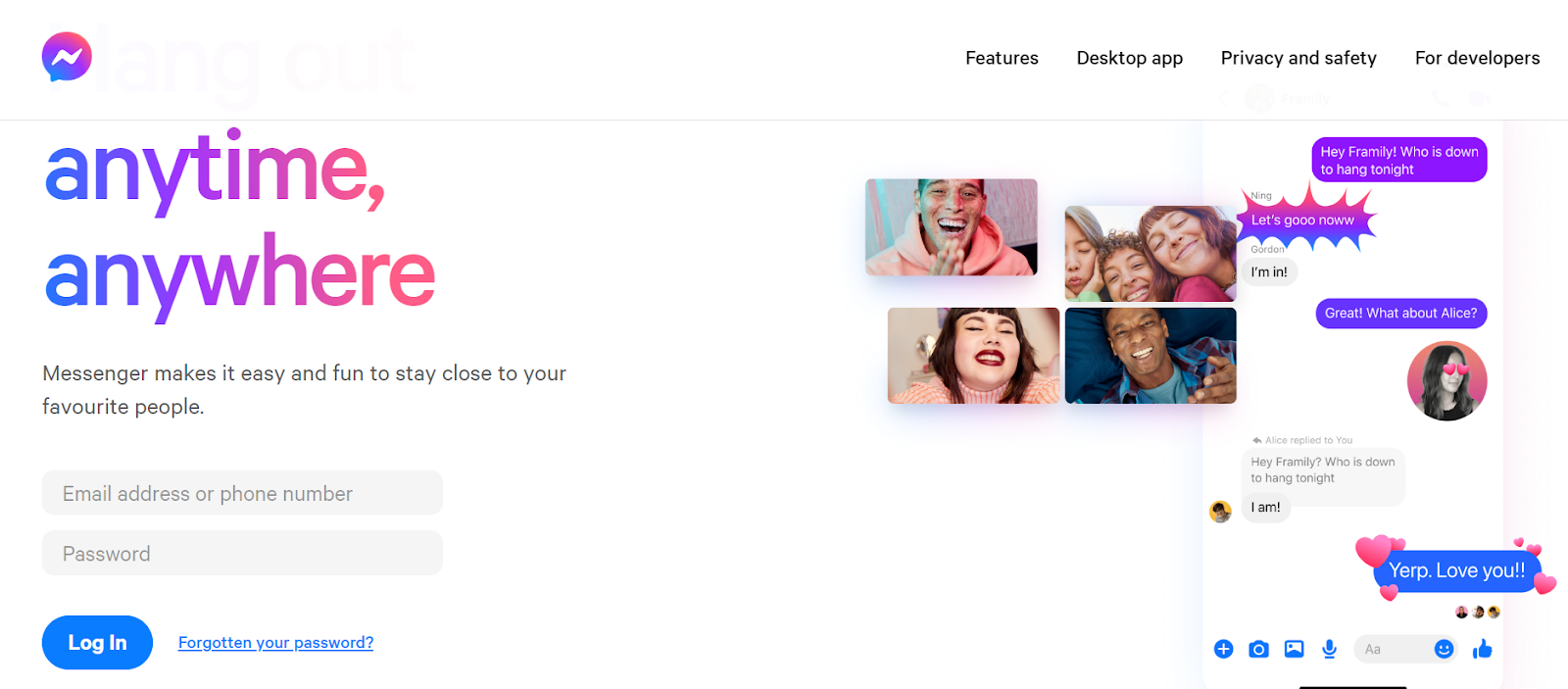Focus the Email address or phone number field
This screenshot has width=1568, height=689.
242,493
